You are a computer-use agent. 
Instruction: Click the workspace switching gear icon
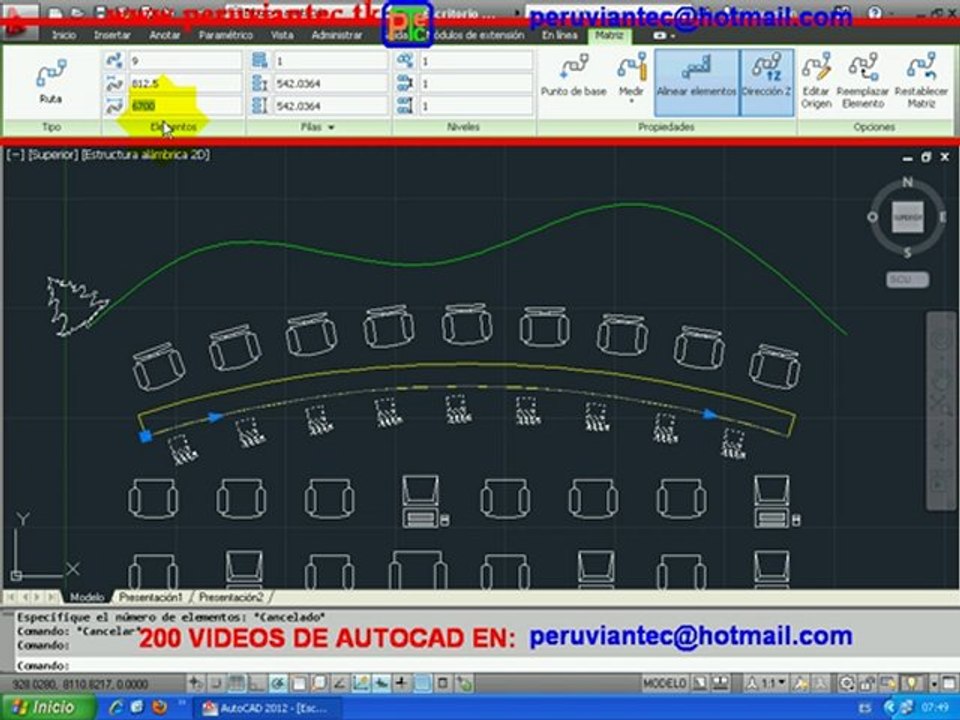click(x=847, y=683)
